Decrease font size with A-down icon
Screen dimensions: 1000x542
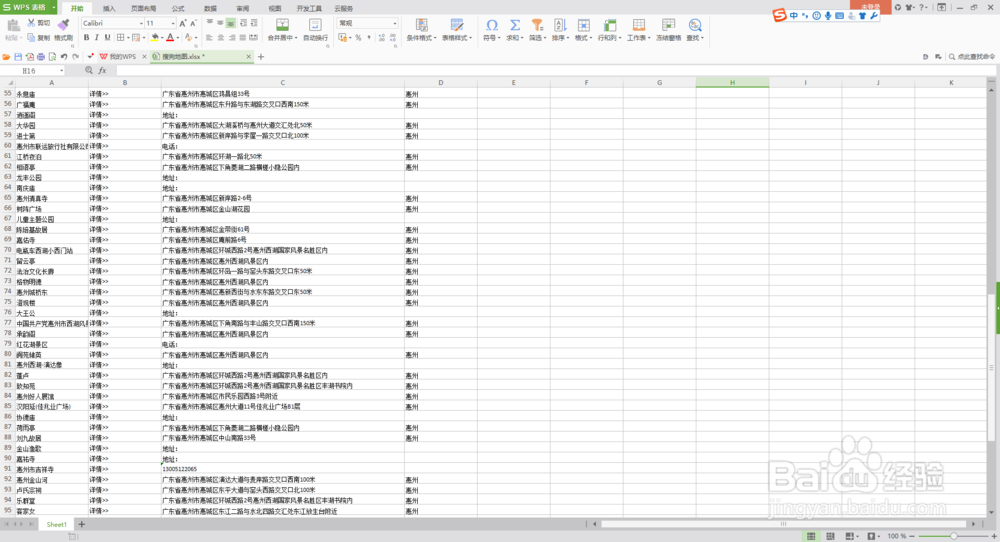click(193, 23)
